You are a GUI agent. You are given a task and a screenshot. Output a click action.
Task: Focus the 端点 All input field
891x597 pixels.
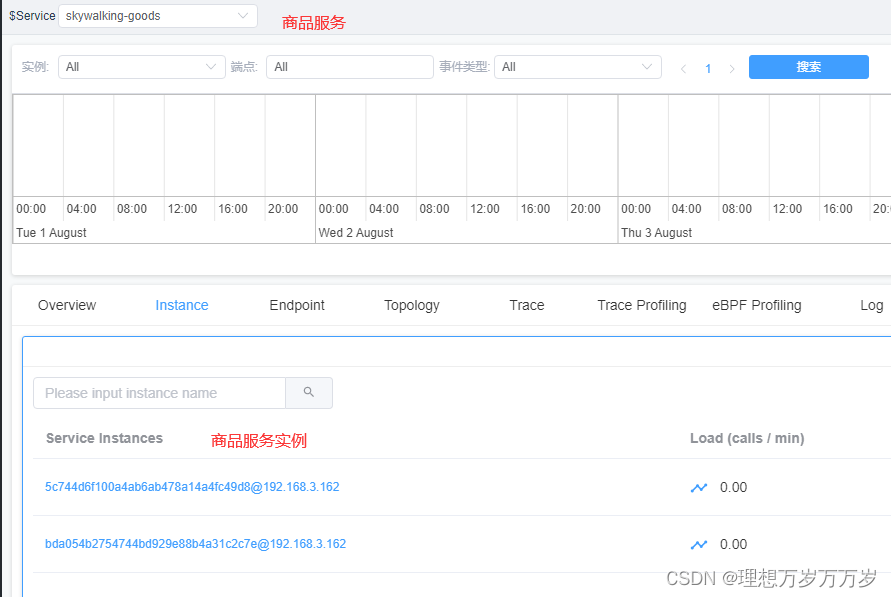point(349,67)
